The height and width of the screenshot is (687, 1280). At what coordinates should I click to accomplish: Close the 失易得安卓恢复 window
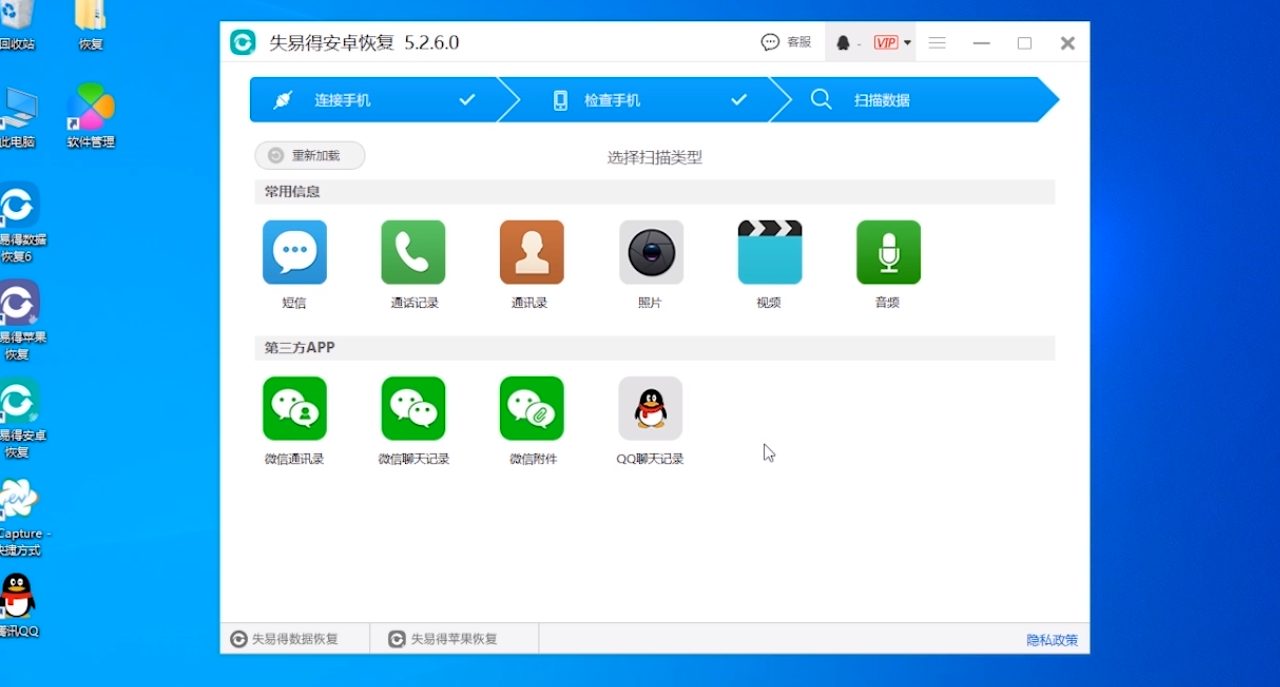(1068, 43)
